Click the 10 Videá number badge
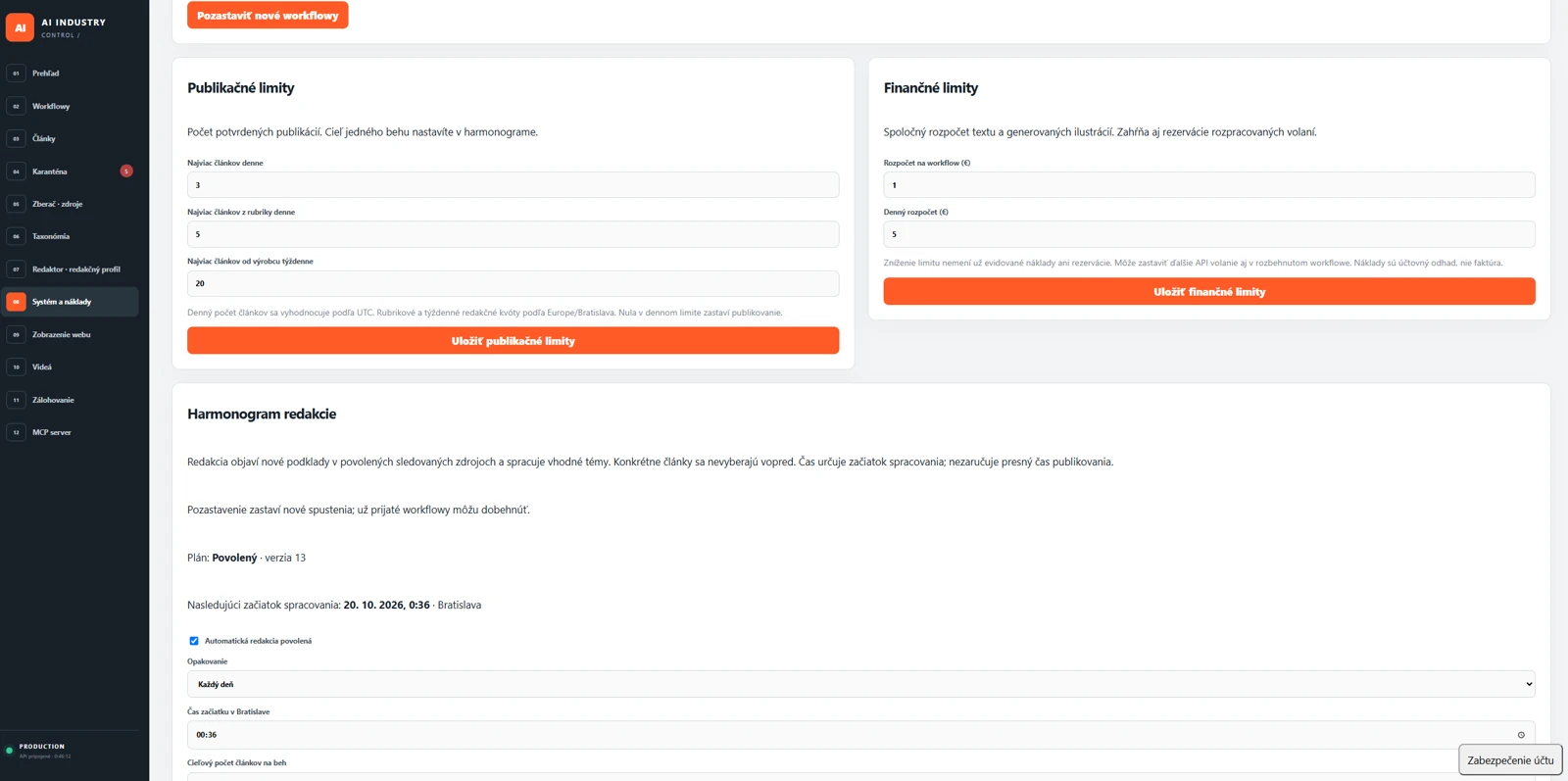This screenshot has width=1568, height=781. 16,367
